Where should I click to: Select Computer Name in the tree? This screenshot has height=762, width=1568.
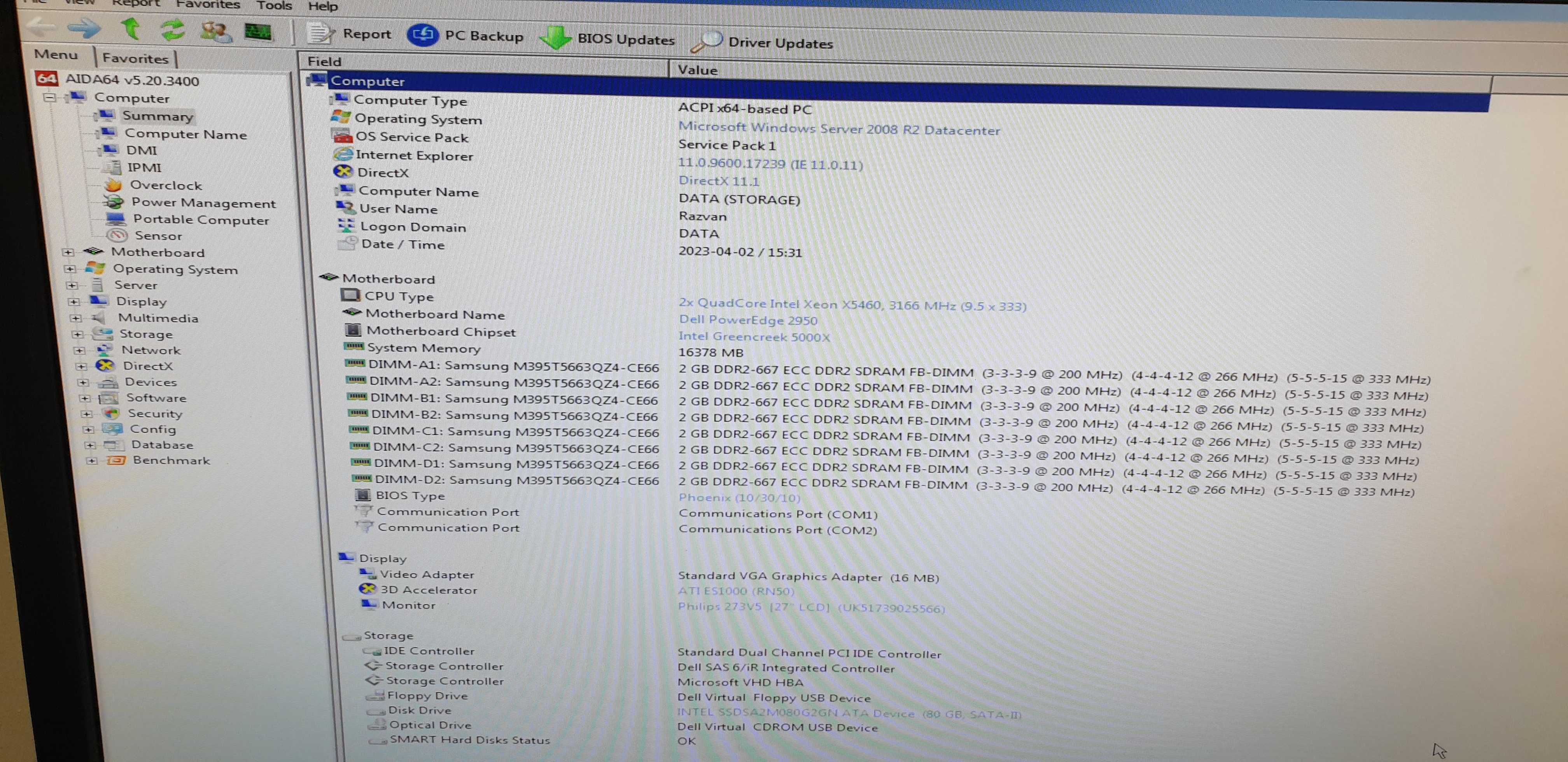pos(185,134)
